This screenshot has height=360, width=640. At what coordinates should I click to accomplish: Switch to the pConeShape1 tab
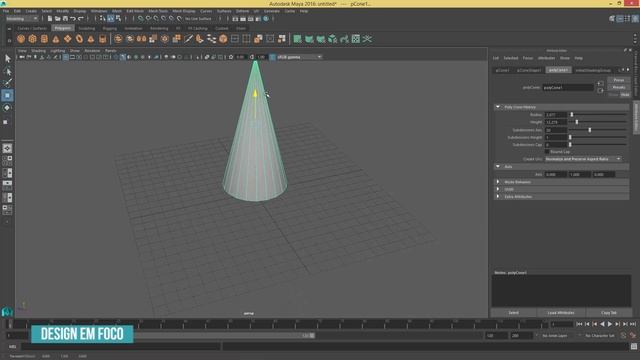529,70
